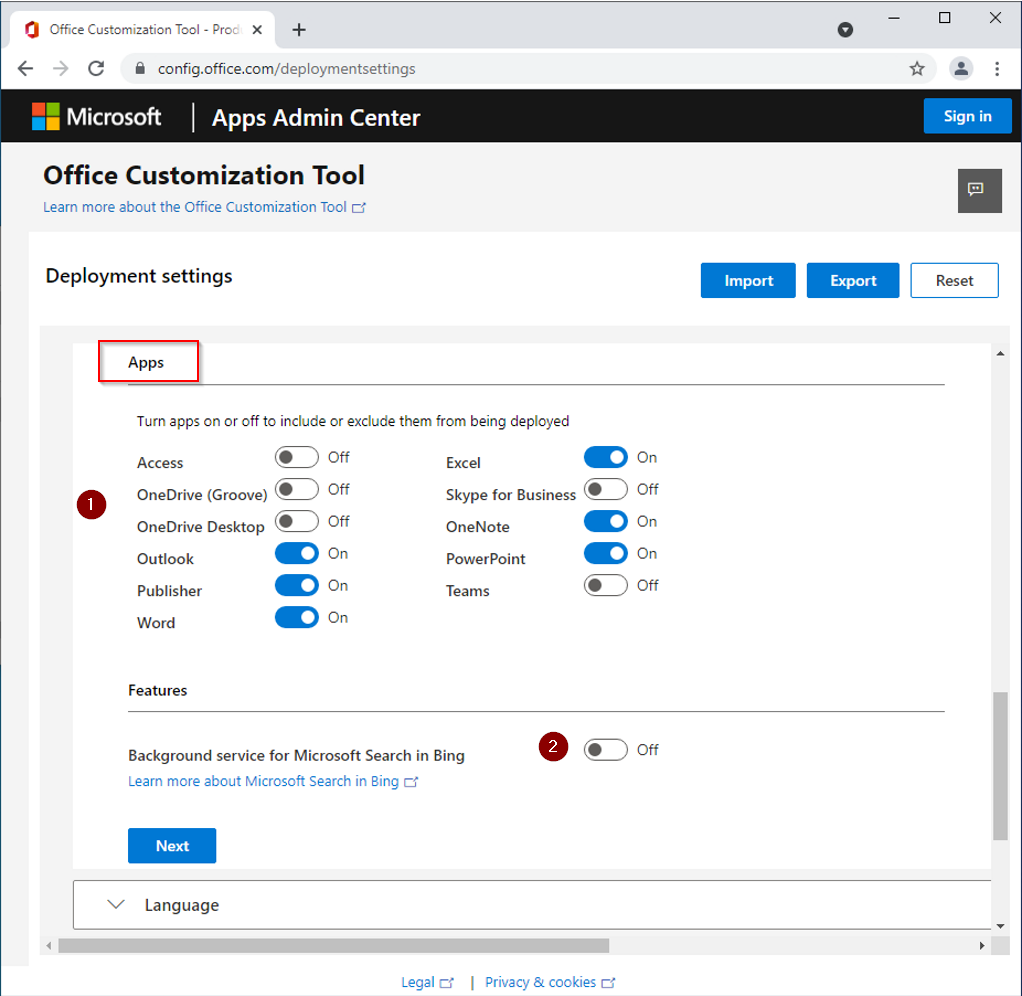Image resolution: width=1022 pixels, height=996 pixels.
Task: Click the Import button
Action: click(x=748, y=280)
